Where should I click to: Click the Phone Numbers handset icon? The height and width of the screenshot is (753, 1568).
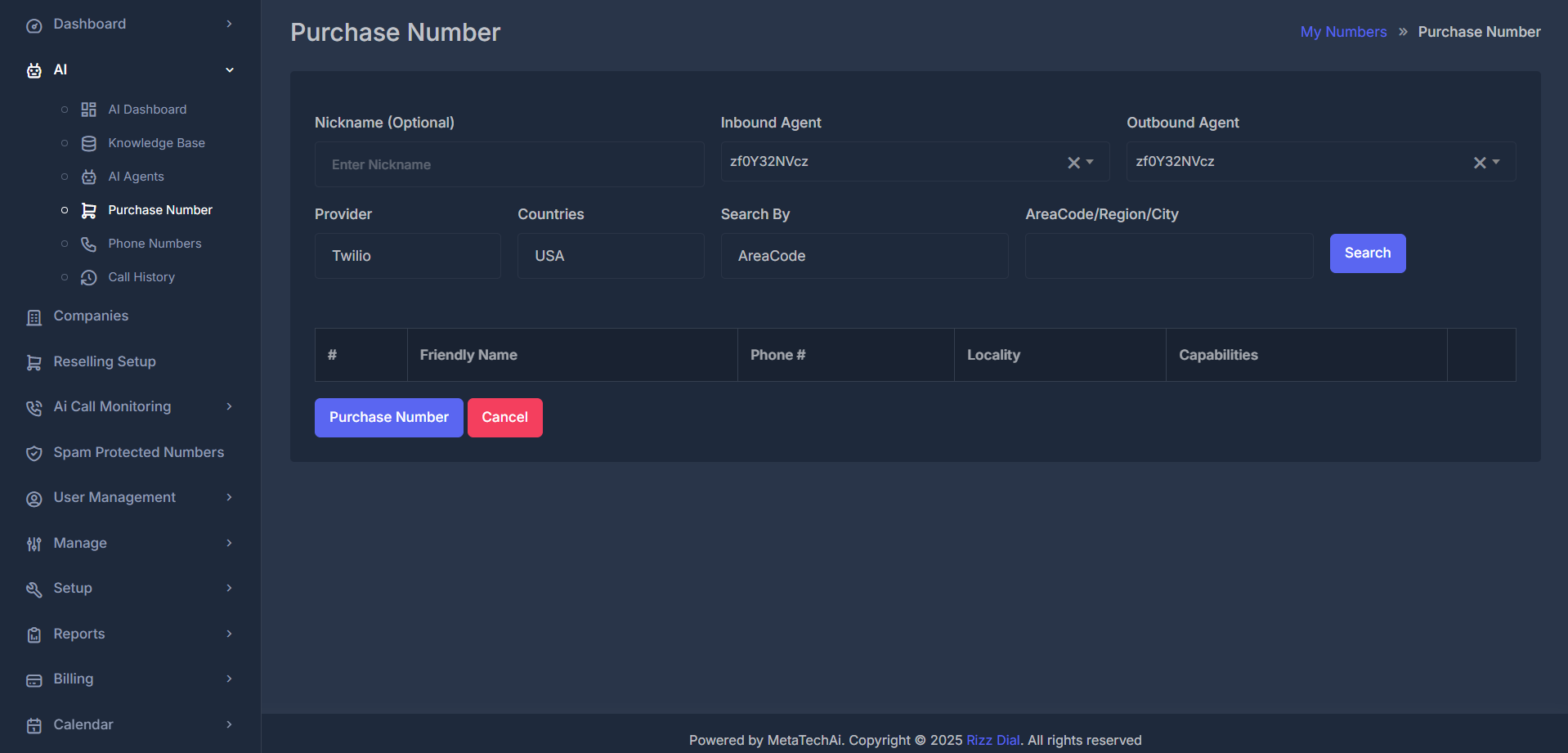click(88, 244)
